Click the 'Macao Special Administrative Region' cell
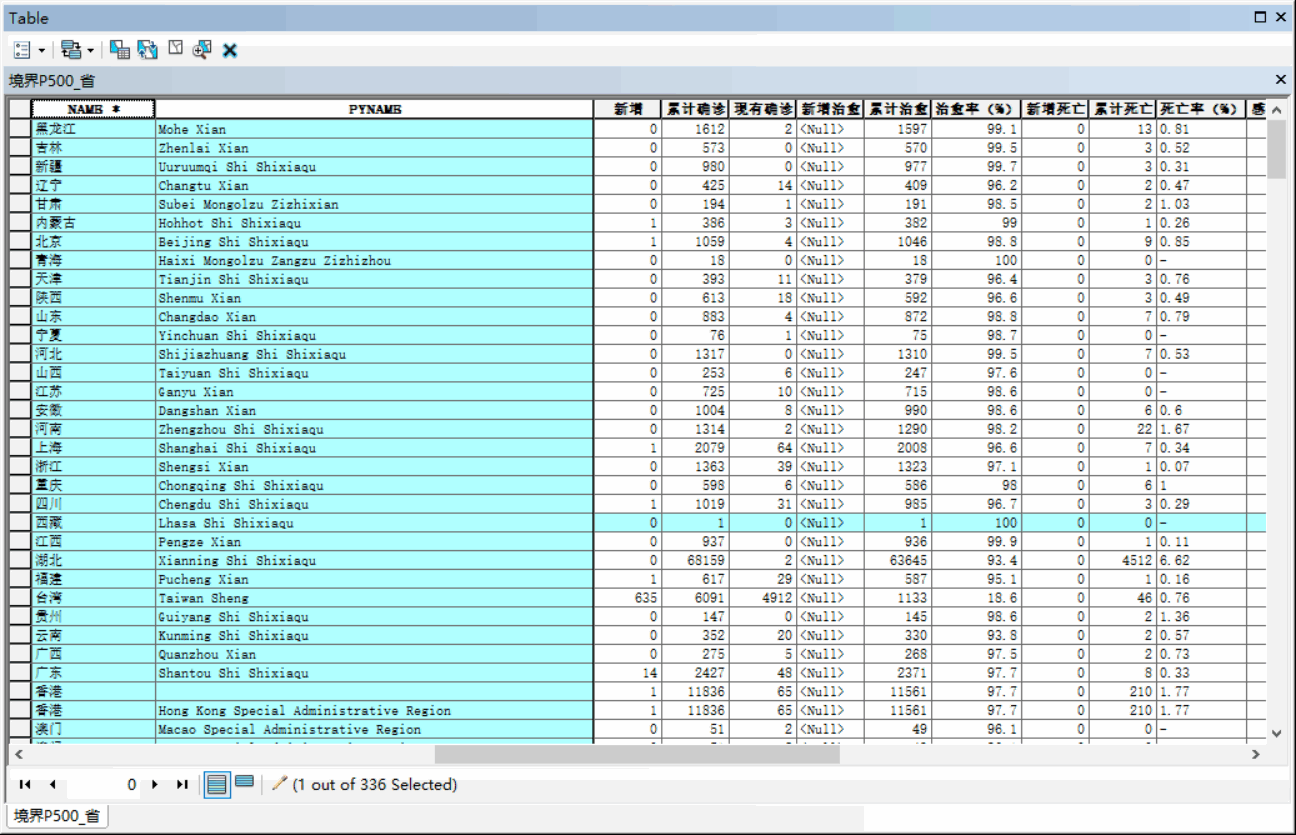Image resolution: width=1296 pixels, height=835 pixels. pyautogui.click(x=375, y=730)
